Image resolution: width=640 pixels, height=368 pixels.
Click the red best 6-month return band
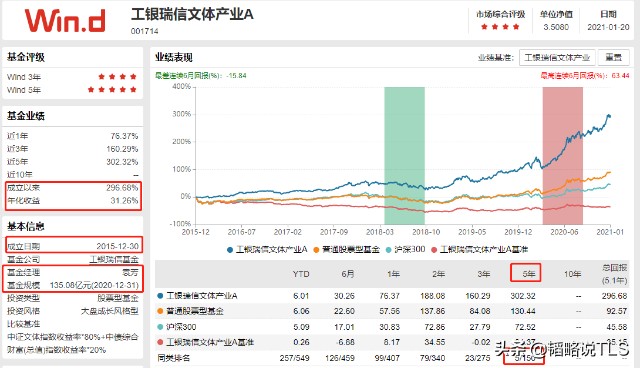[562, 155]
